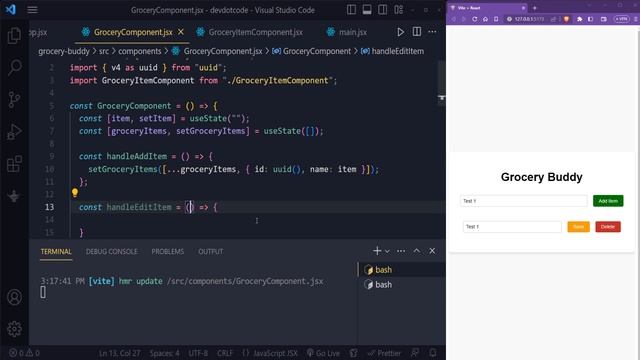Open editor More Actions ellipsis
Viewport: 640px width, 360px height.
pyautogui.click(x=432, y=32)
